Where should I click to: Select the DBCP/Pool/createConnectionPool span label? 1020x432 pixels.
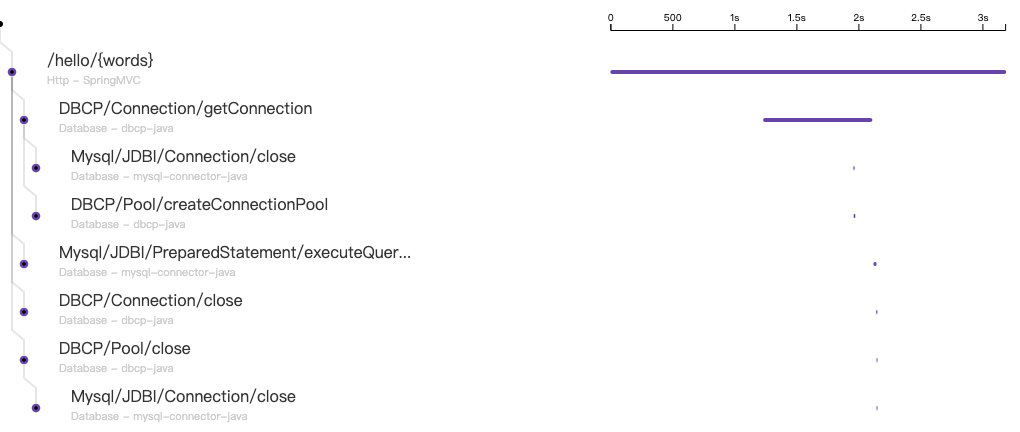click(199, 205)
